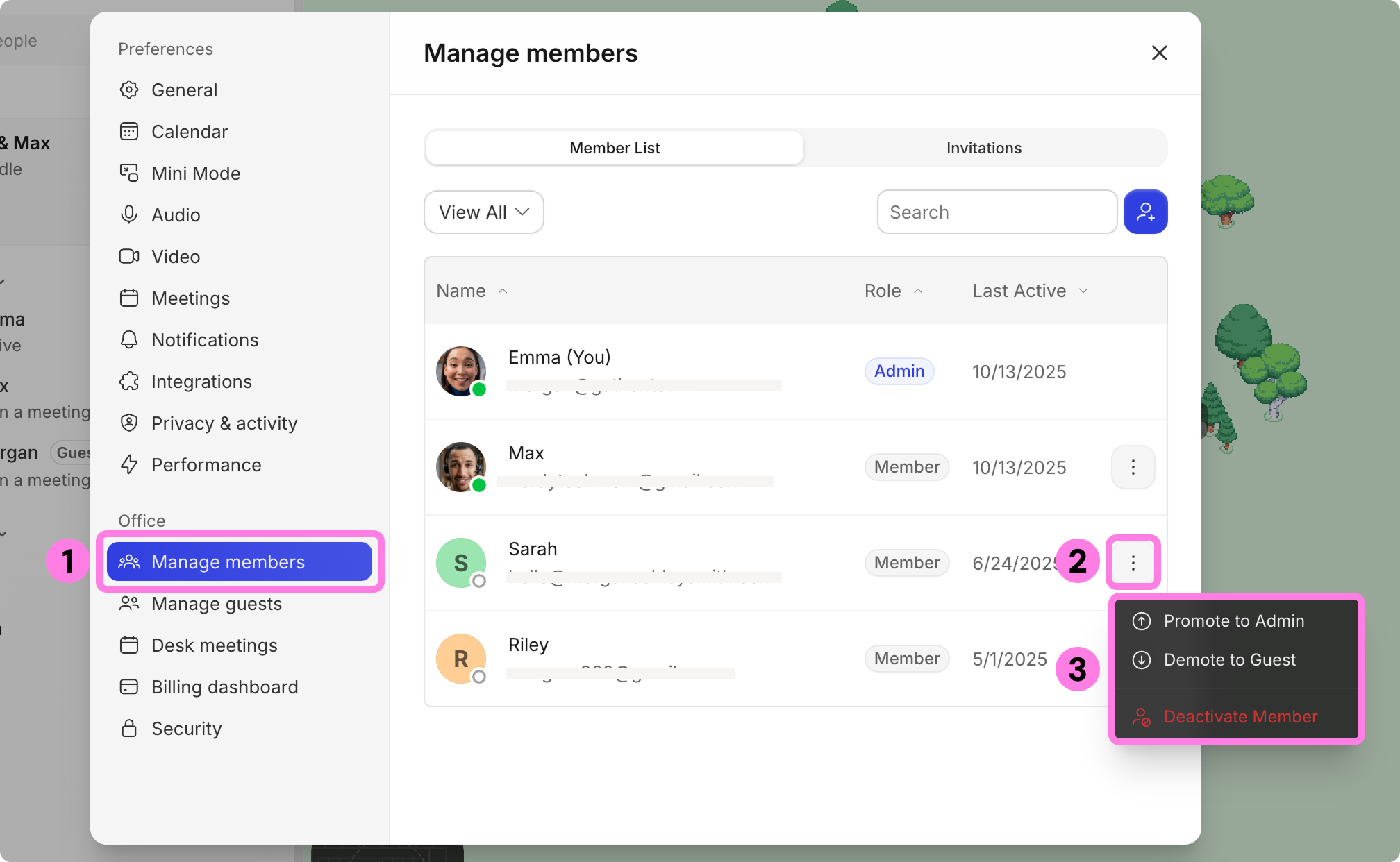This screenshot has height=862, width=1400.
Task: Click Max's Member role badge
Action: tap(907, 467)
